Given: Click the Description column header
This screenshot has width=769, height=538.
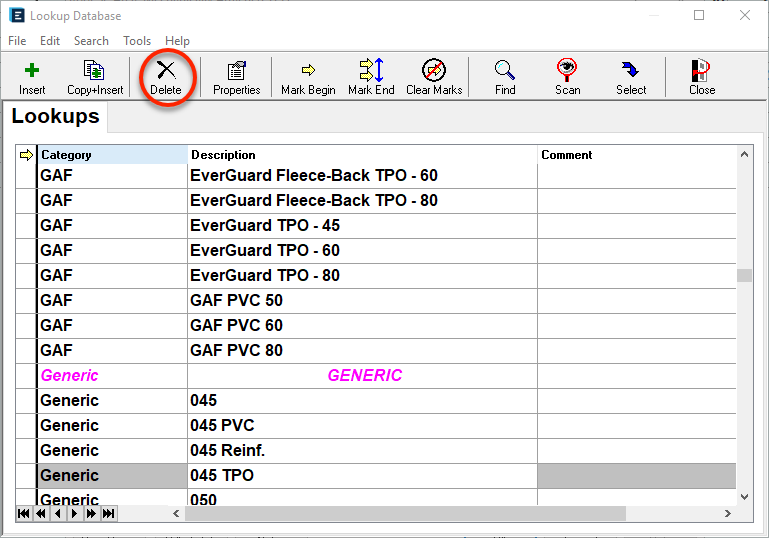Looking at the screenshot, I should tap(362, 155).
